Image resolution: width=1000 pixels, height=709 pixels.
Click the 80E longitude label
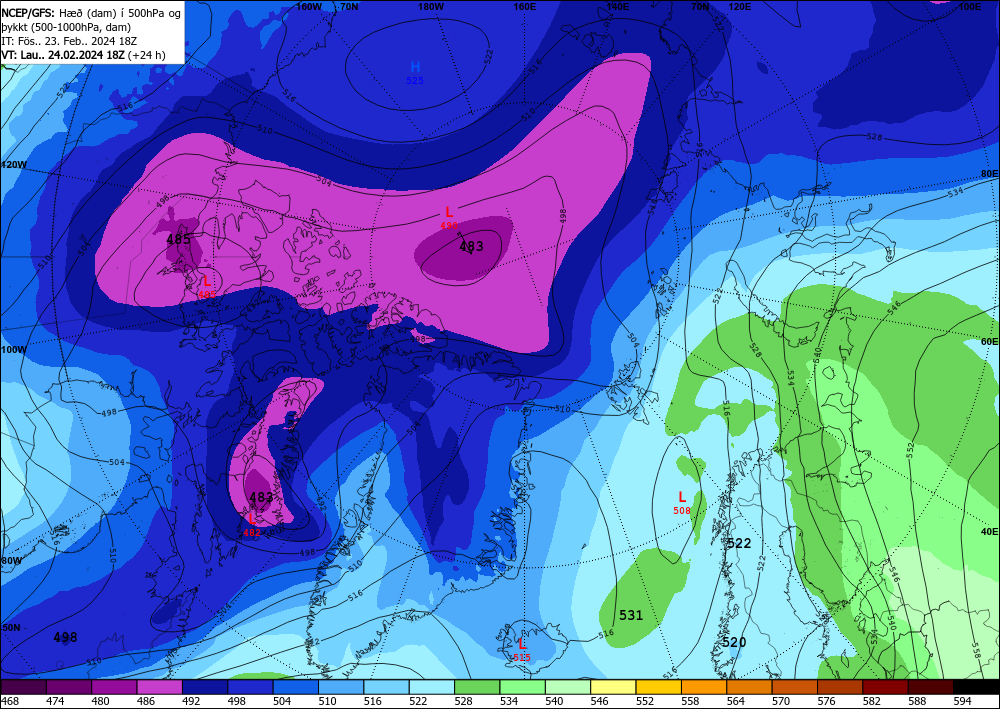(x=989, y=173)
